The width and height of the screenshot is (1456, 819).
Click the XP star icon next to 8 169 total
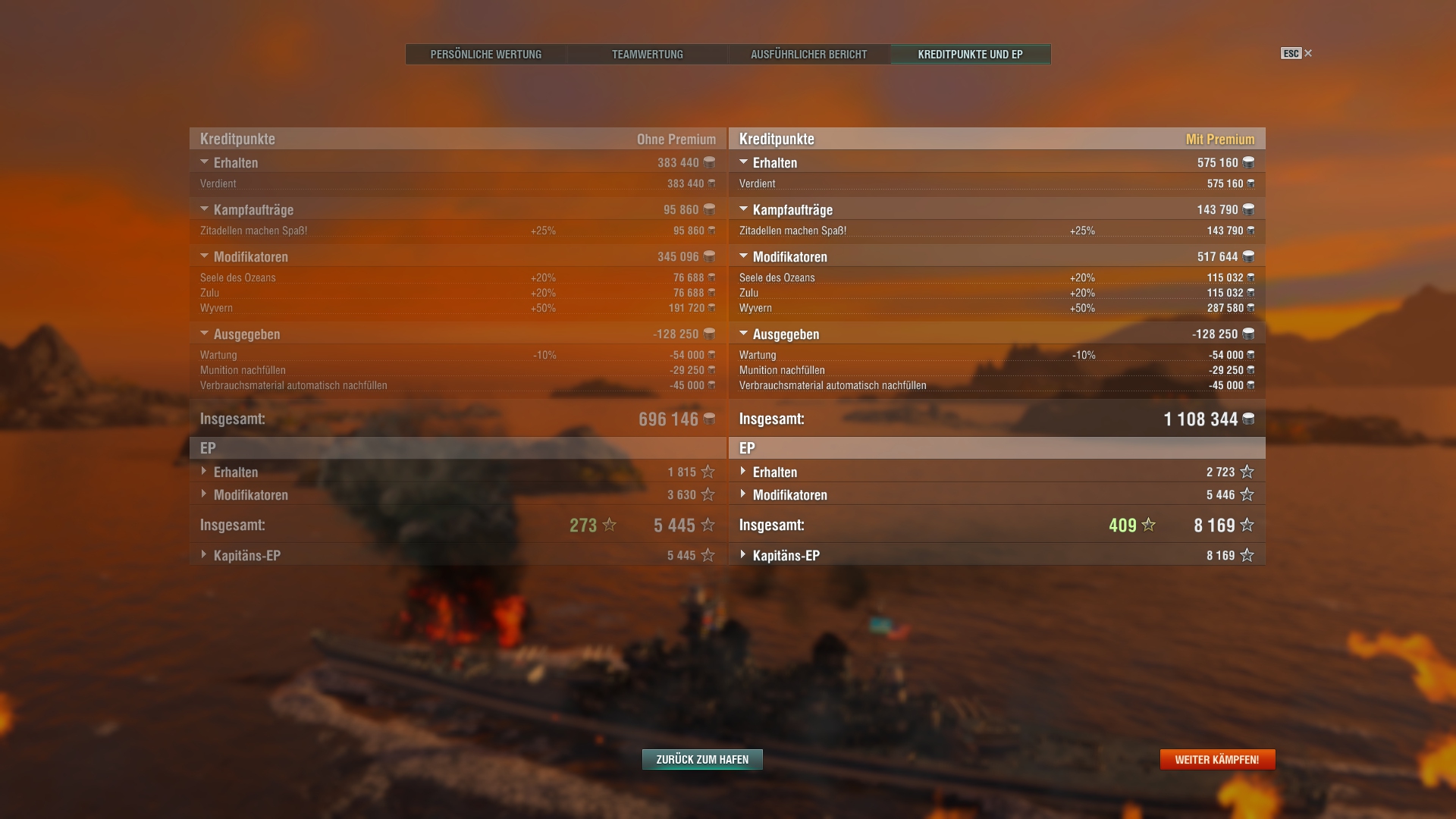tap(1247, 525)
